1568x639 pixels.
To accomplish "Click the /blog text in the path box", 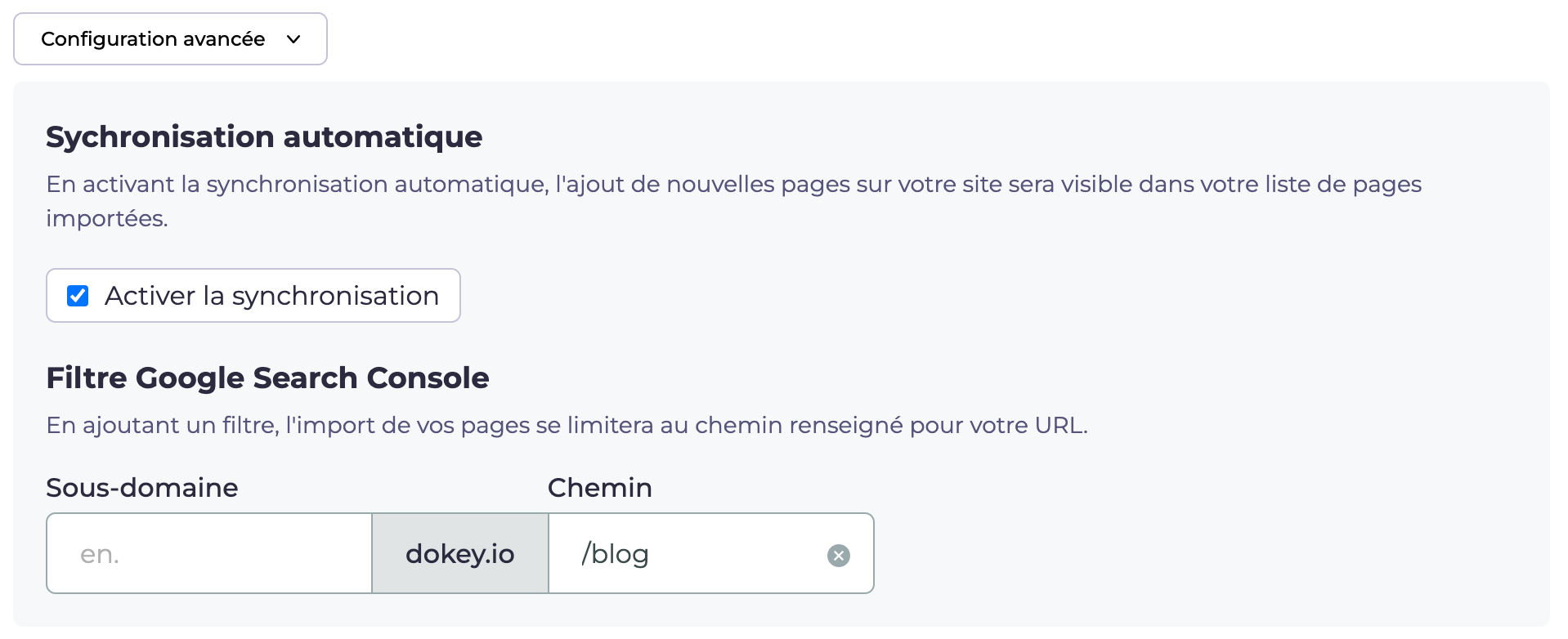I will coord(615,553).
